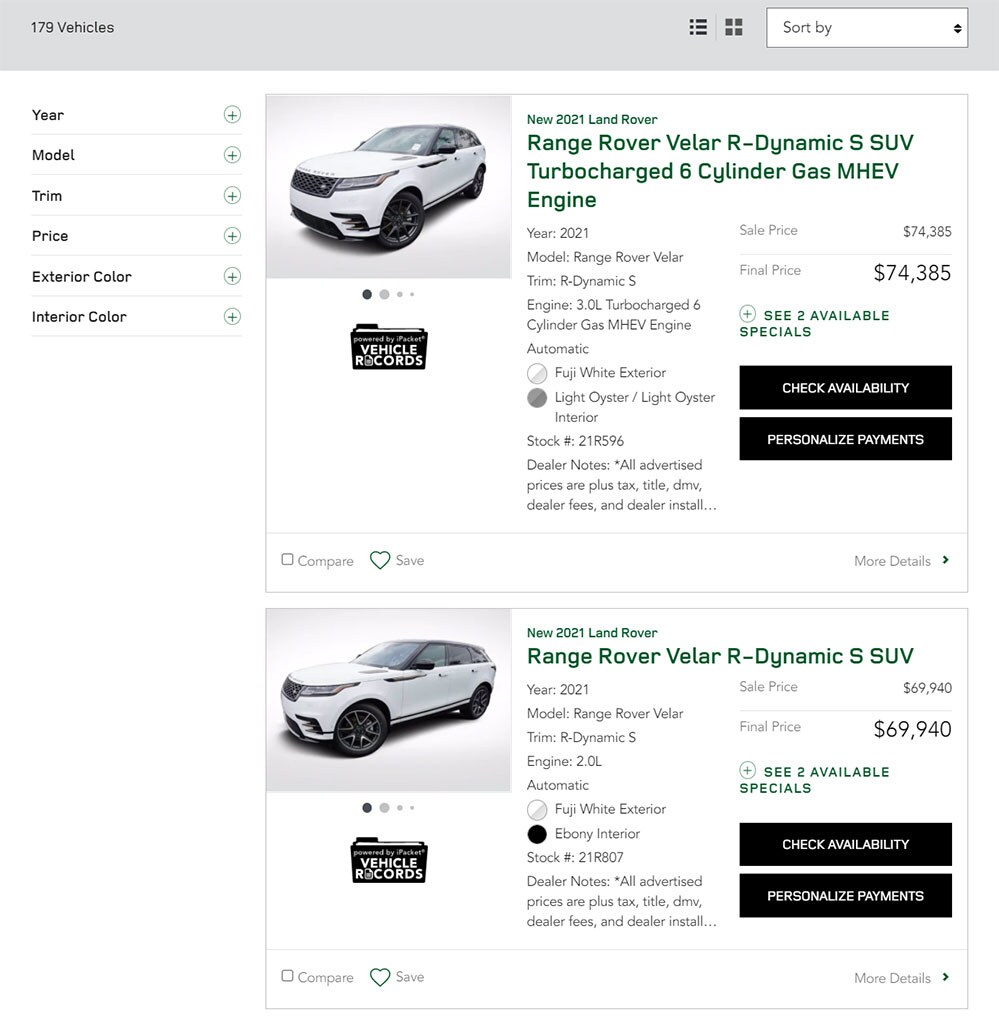The image size is (999, 1016).
Task: Click the '179 Vehicles' count text
Action: tap(72, 27)
